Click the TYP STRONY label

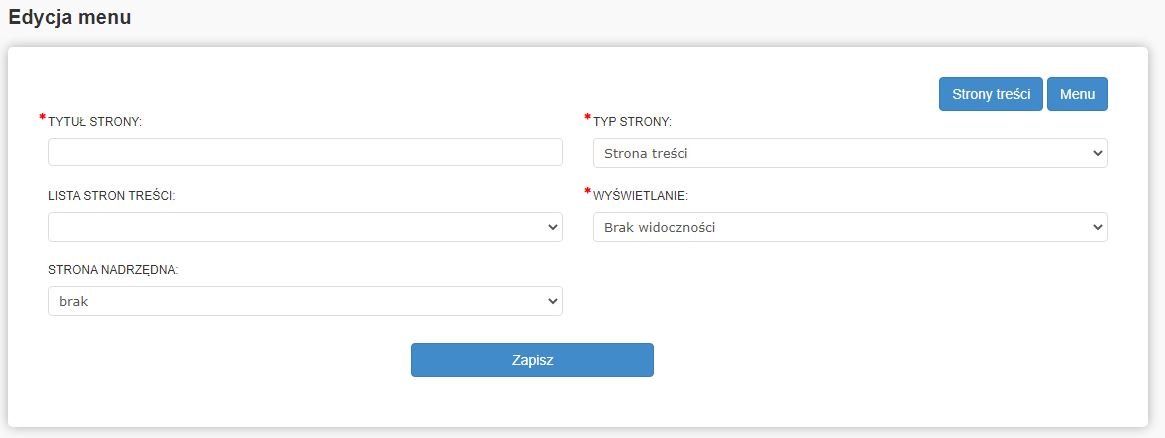point(632,122)
